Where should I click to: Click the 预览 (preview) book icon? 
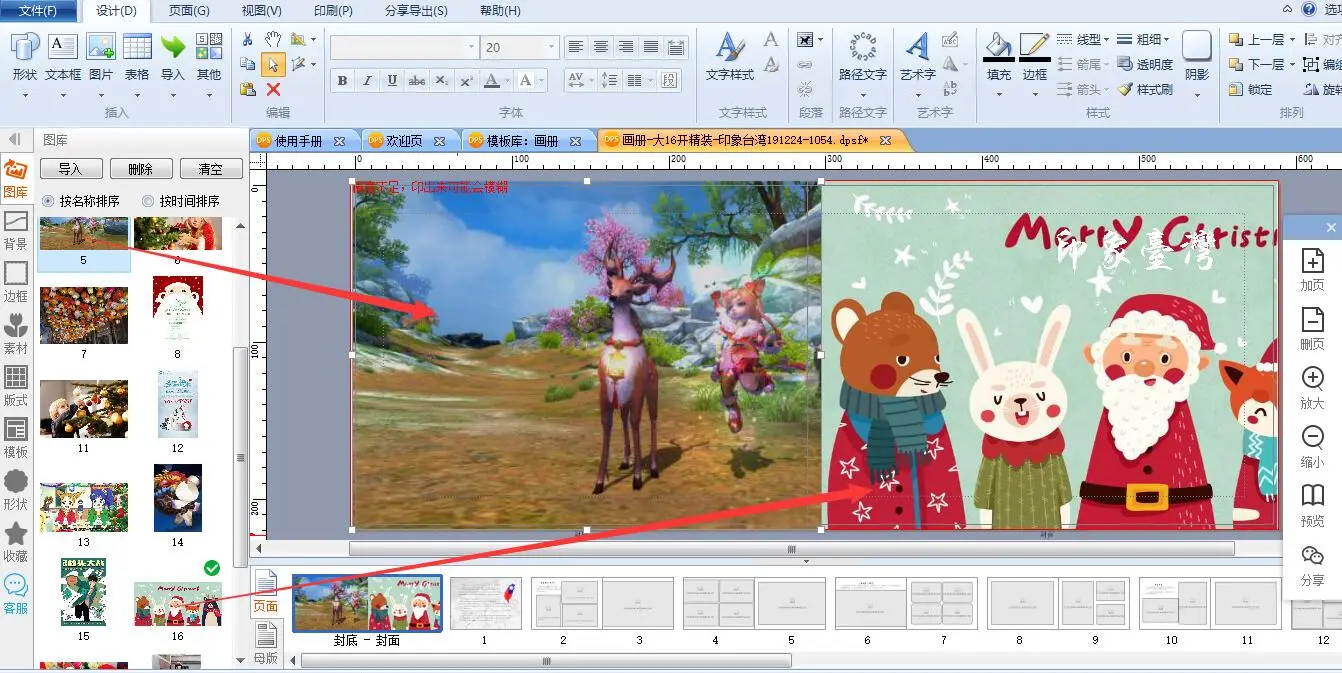1312,496
